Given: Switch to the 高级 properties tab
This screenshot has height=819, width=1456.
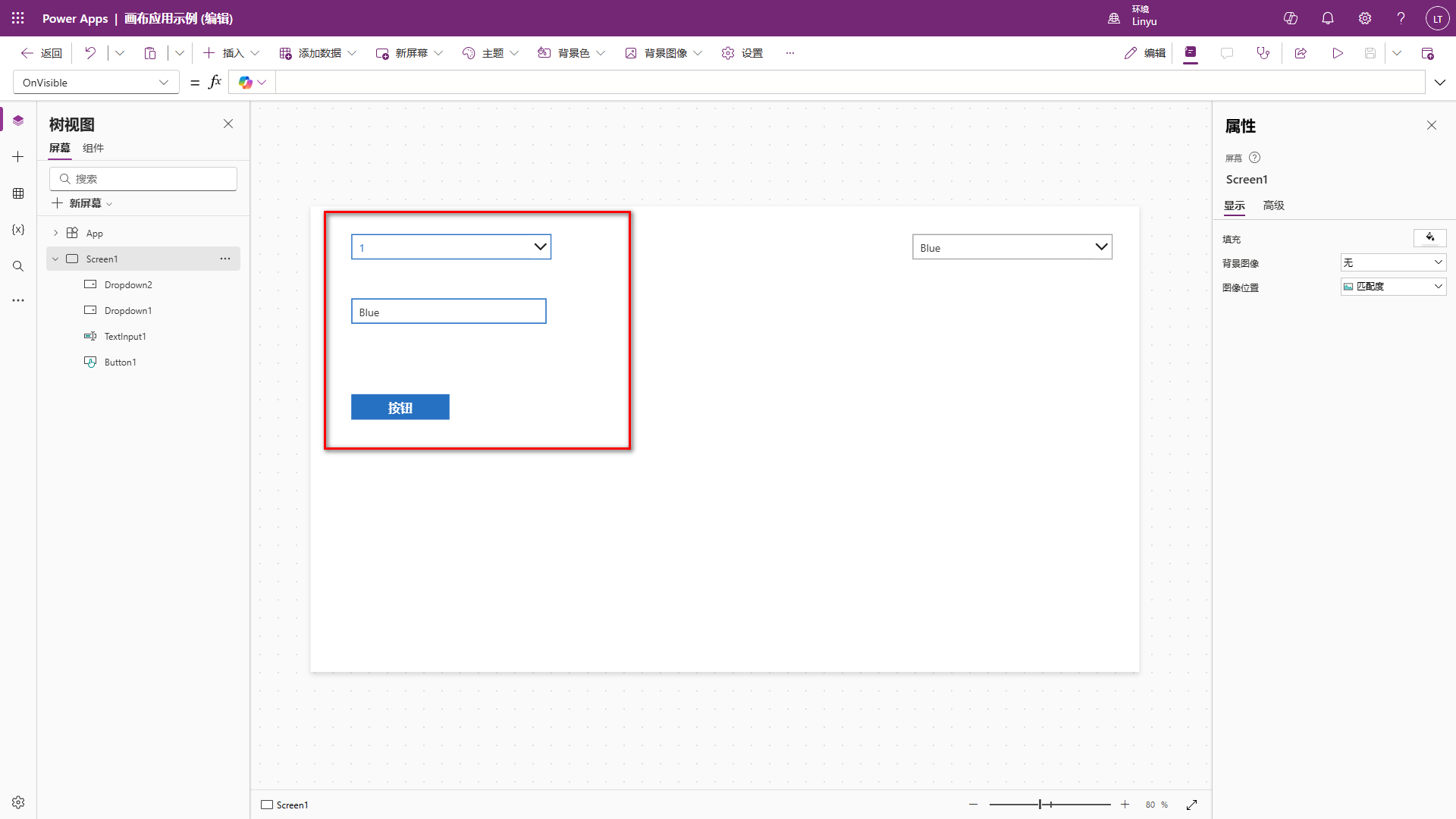Looking at the screenshot, I should pos(1273,206).
